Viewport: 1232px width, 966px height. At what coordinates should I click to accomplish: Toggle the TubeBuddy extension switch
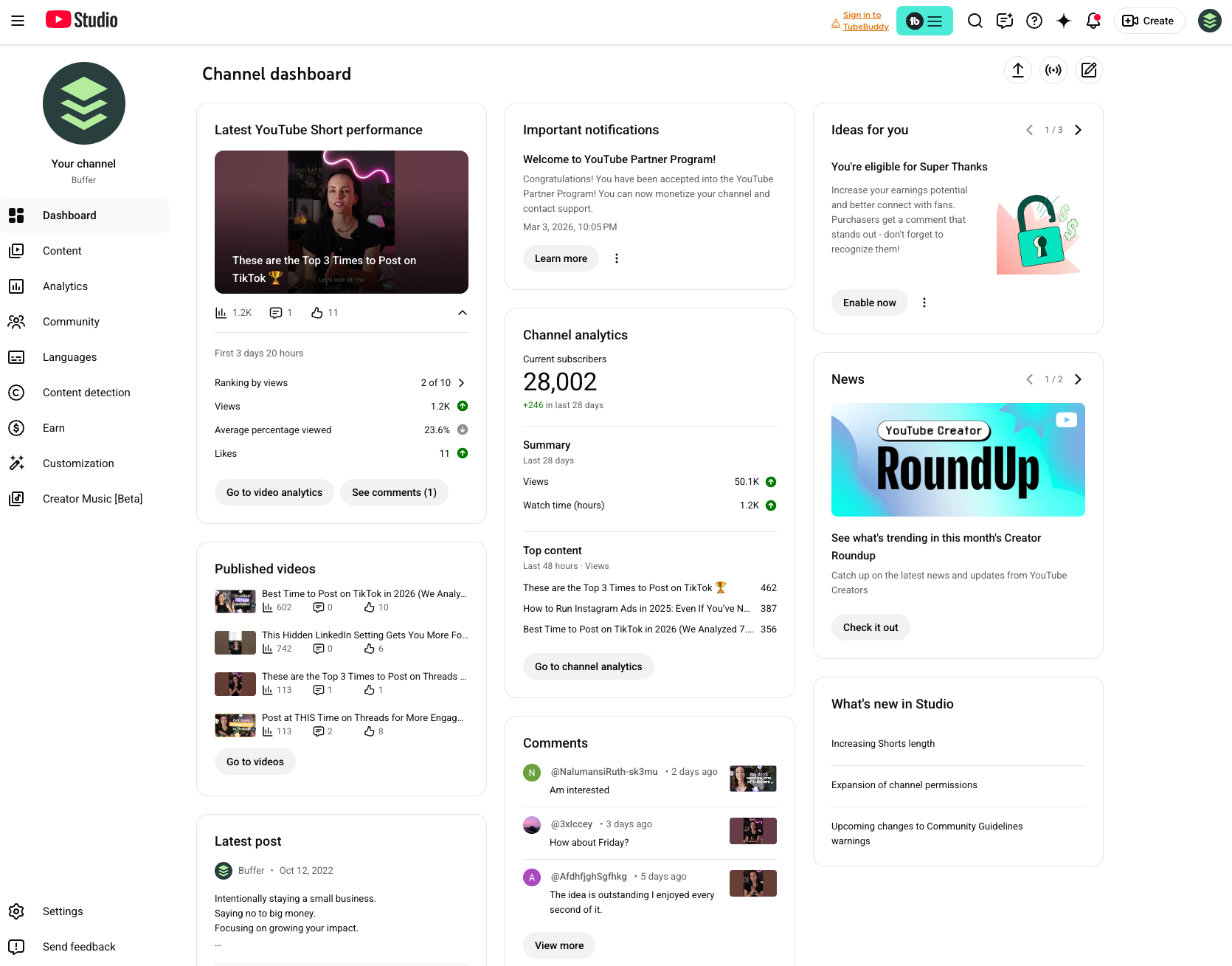[924, 21]
